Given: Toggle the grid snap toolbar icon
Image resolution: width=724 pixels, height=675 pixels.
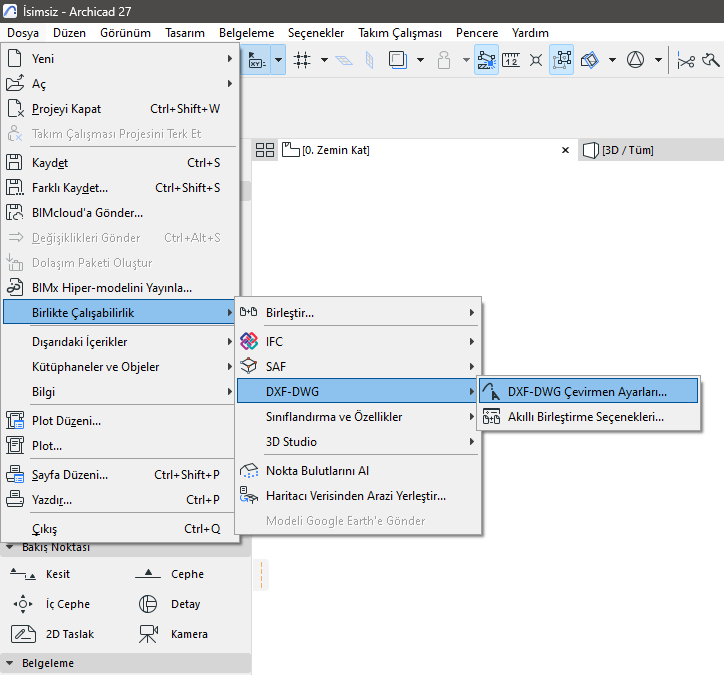Looking at the screenshot, I should pyautogui.click(x=302, y=60).
